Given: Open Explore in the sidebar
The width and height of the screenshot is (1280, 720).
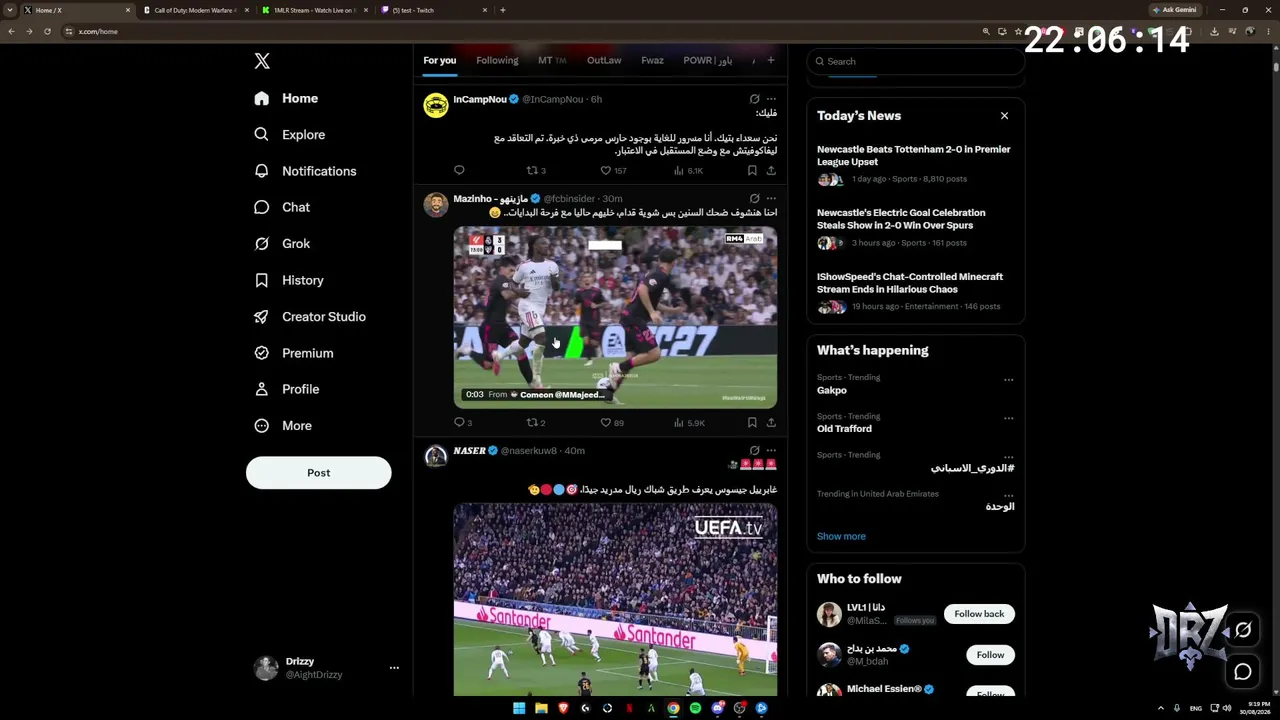Looking at the screenshot, I should 289,135.
